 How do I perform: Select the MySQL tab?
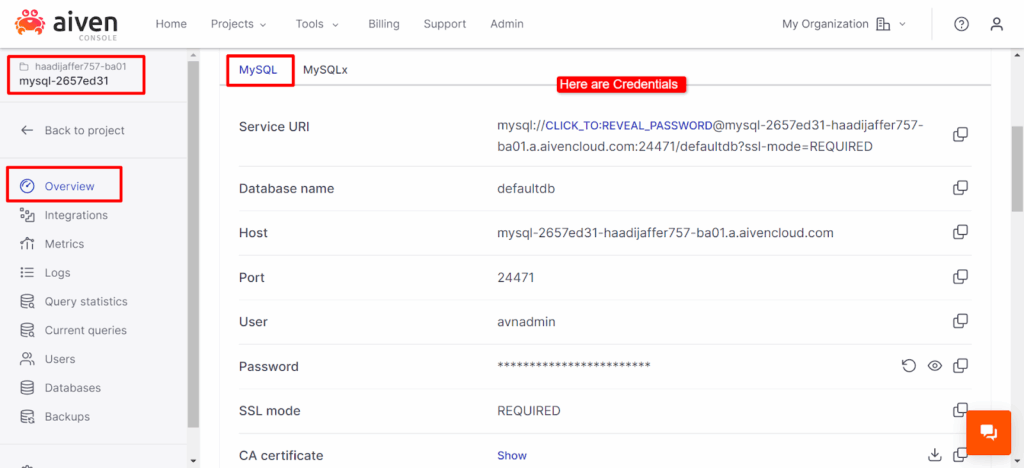pyautogui.click(x=258, y=70)
